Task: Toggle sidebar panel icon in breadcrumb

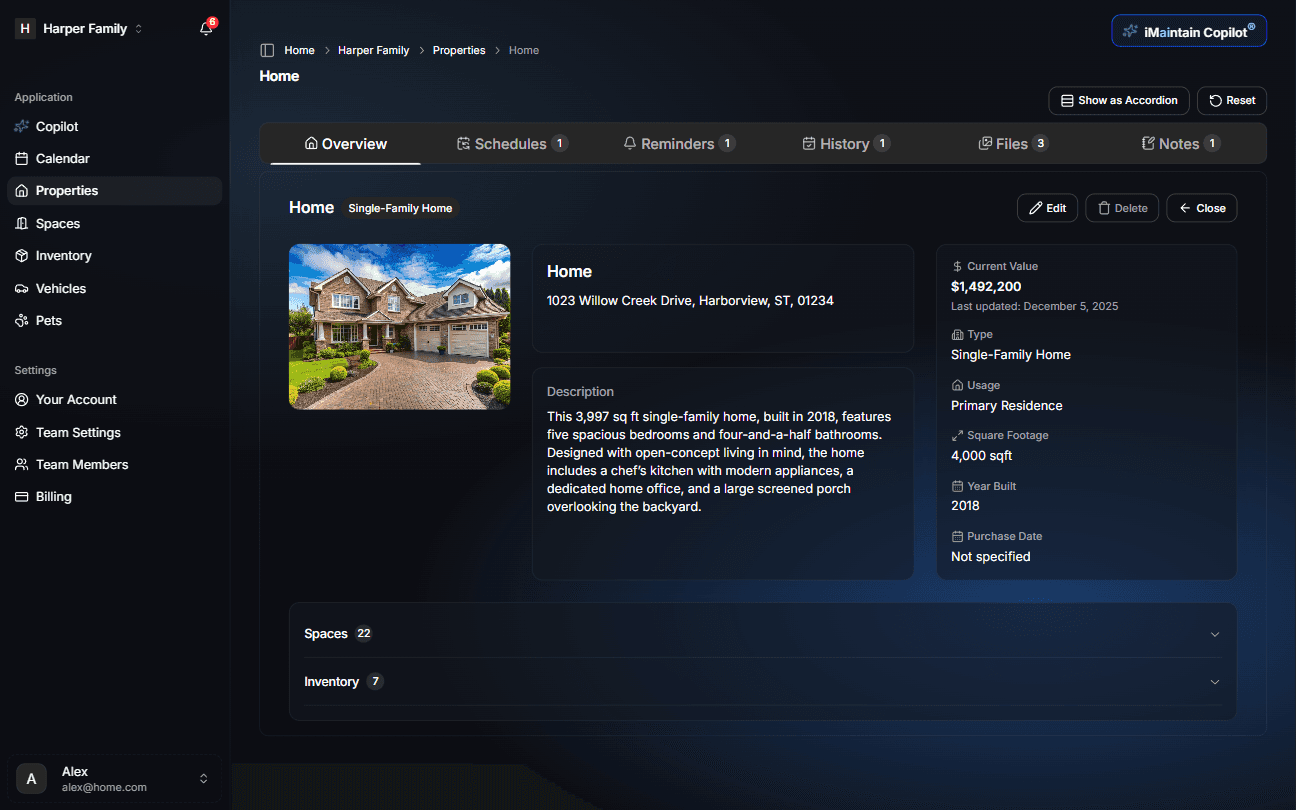Action: [267, 50]
